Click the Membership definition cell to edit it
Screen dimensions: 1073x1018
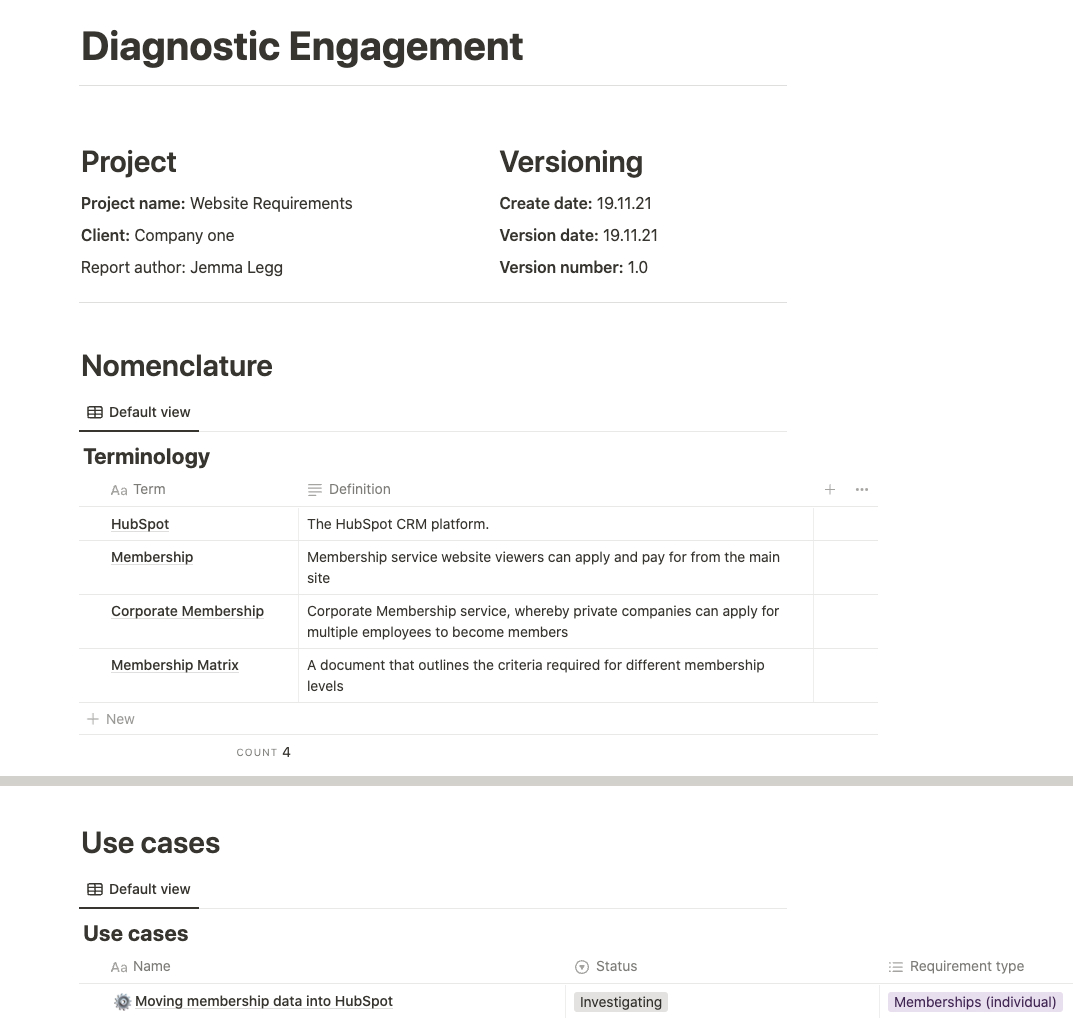click(x=544, y=567)
